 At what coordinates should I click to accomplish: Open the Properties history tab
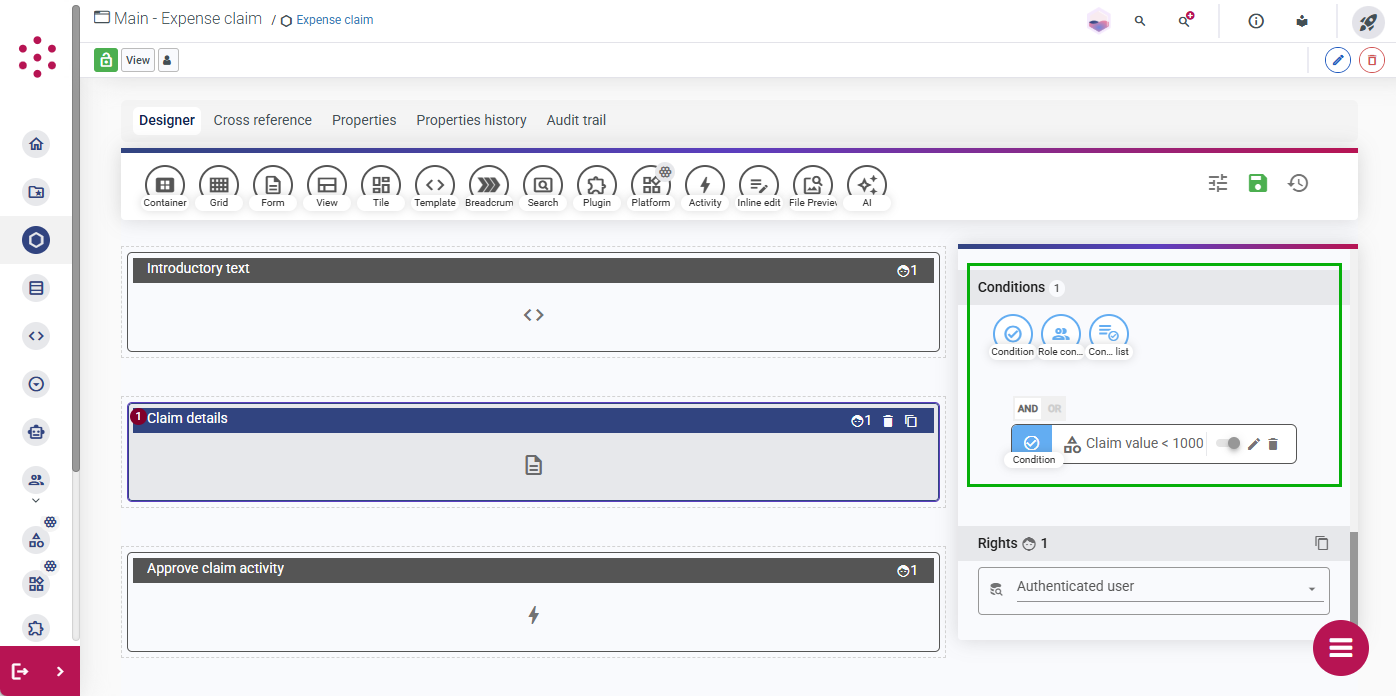click(x=471, y=120)
